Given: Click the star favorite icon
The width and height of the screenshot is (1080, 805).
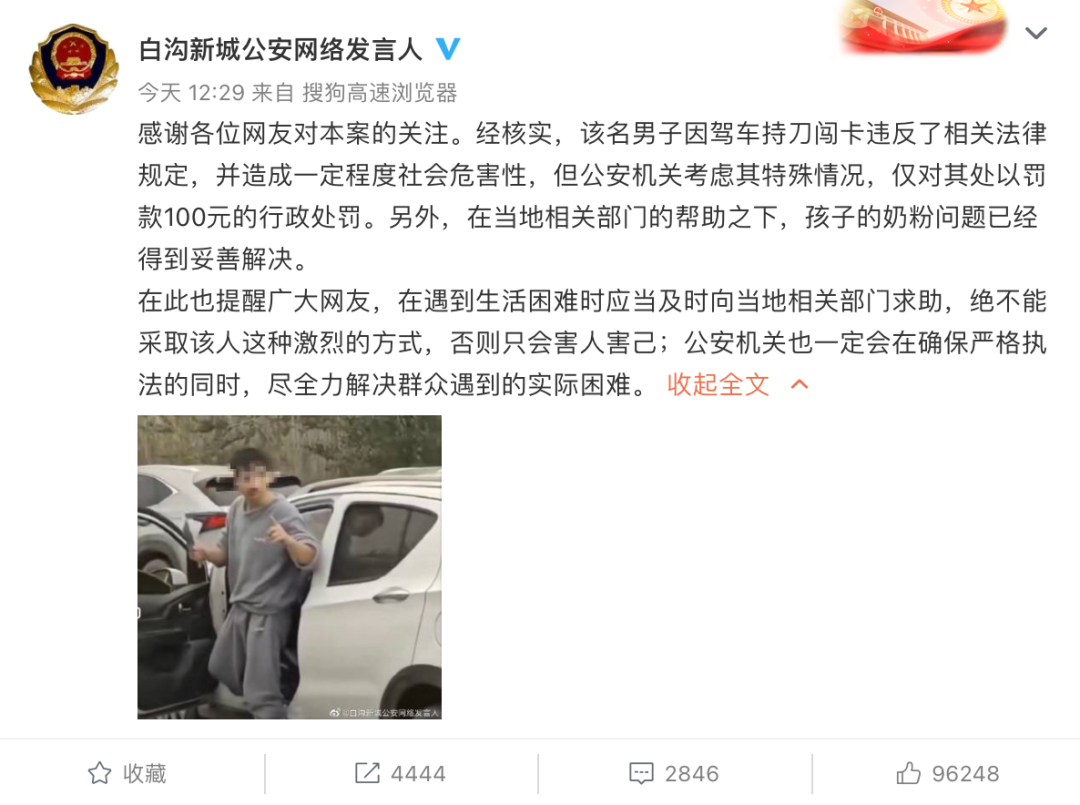Looking at the screenshot, I should [x=99, y=773].
